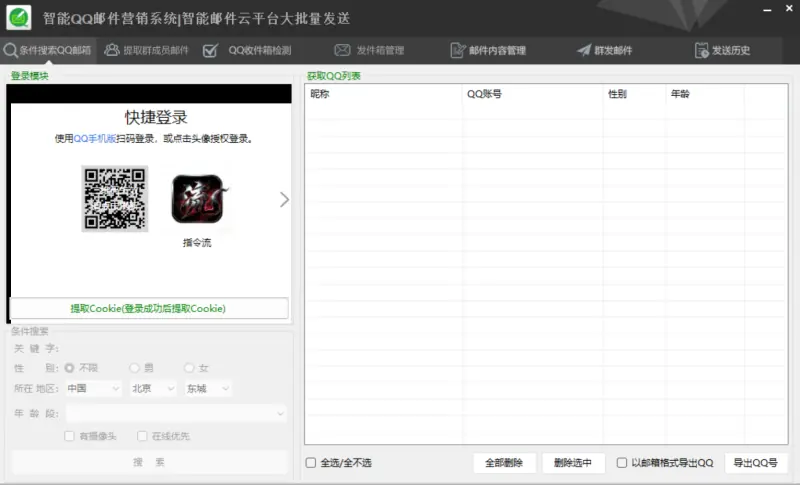Screen dimensions: 800x485
Task: Select the 女 gender radio button
Action: pos(189,368)
